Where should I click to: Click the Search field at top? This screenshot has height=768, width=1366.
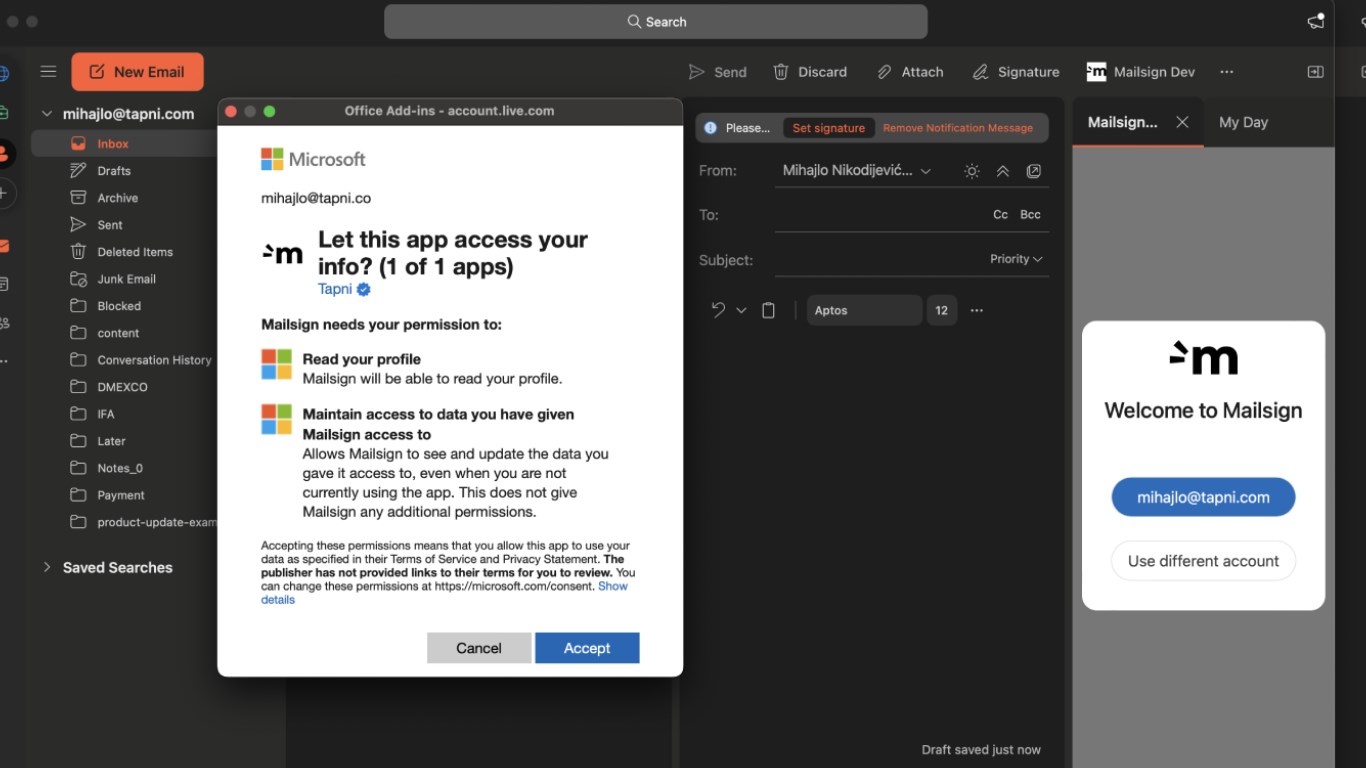(x=656, y=22)
